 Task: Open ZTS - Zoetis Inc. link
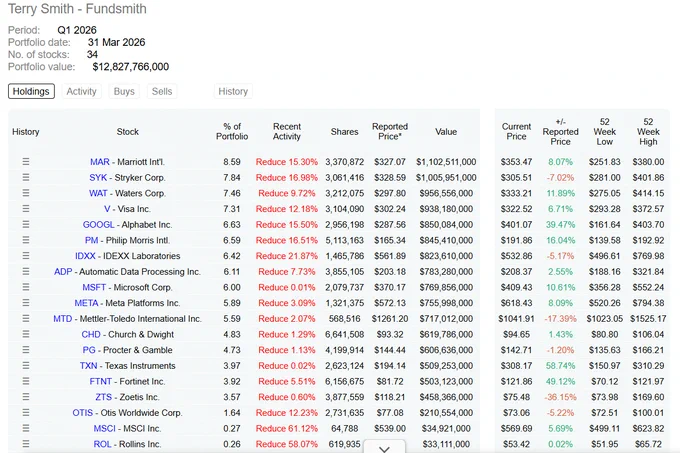(x=128, y=397)
